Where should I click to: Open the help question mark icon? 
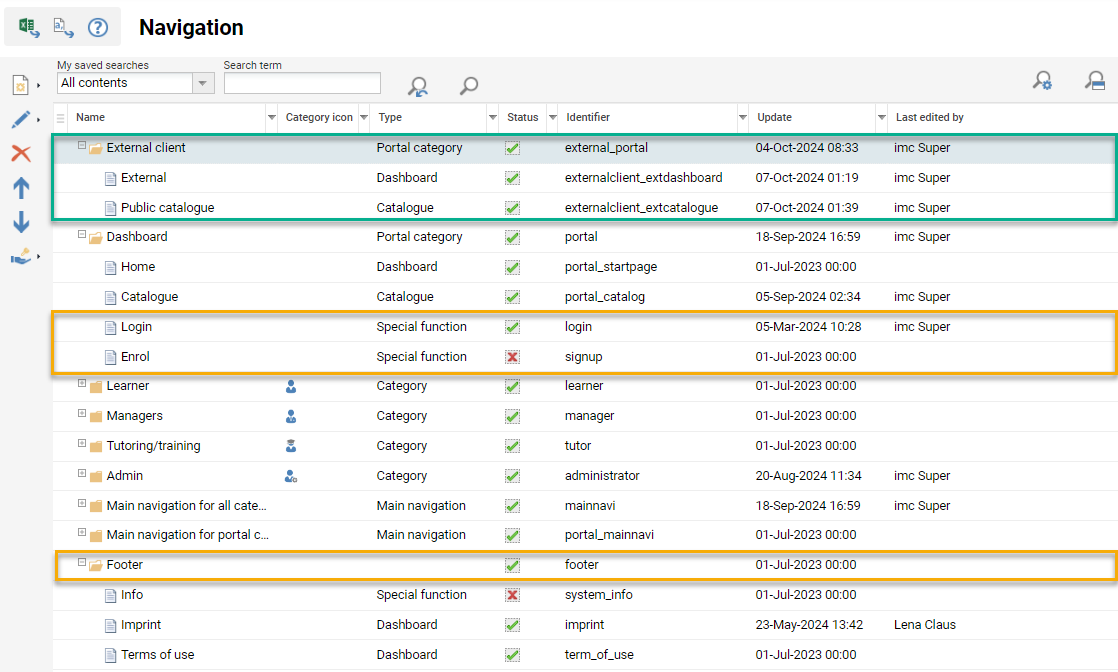(x=97, y=27)
